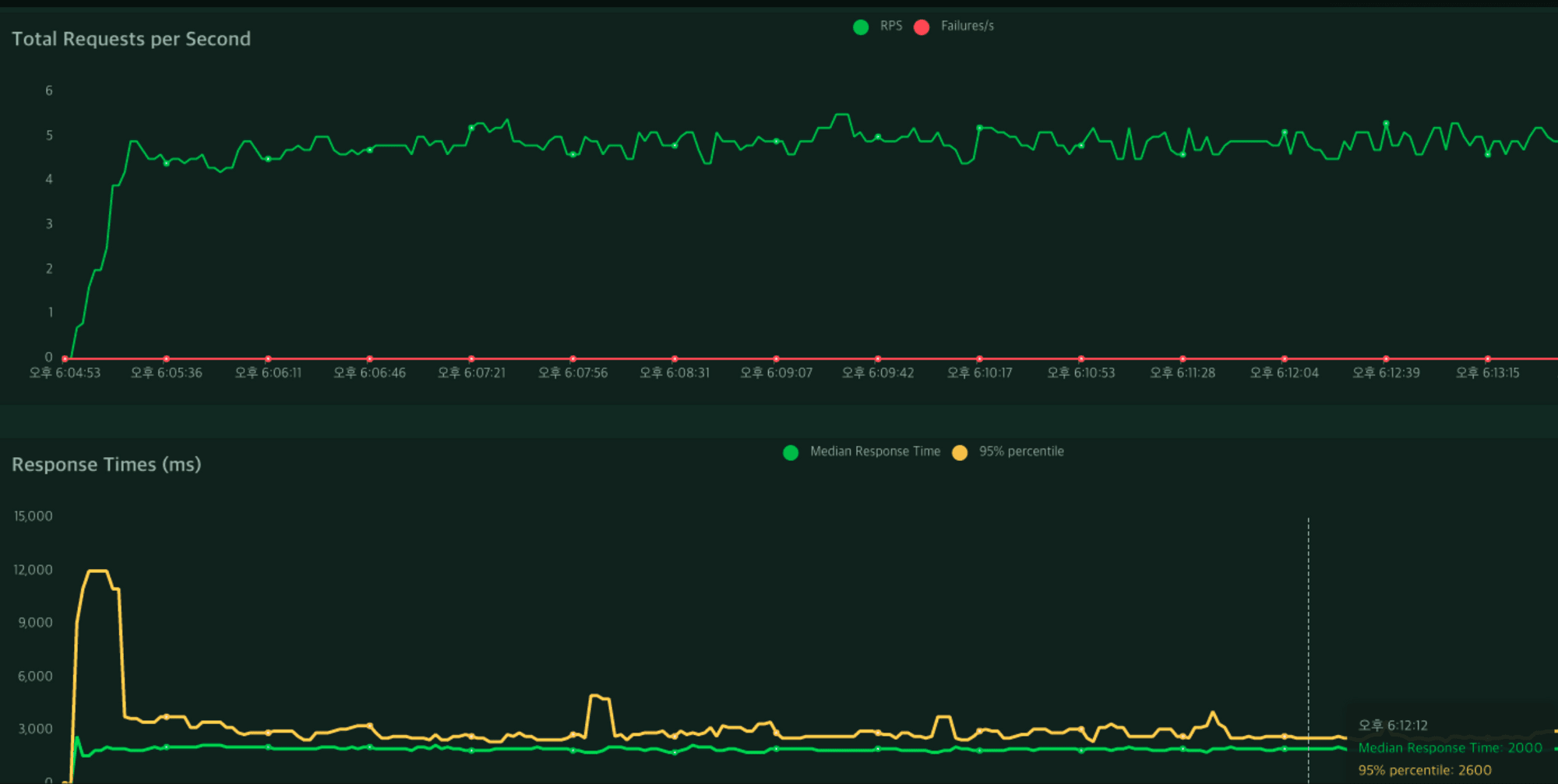Click the 12,000 ms yellow percentile peak
Viewport: 1558px width, 784px height.
(97, 571)
